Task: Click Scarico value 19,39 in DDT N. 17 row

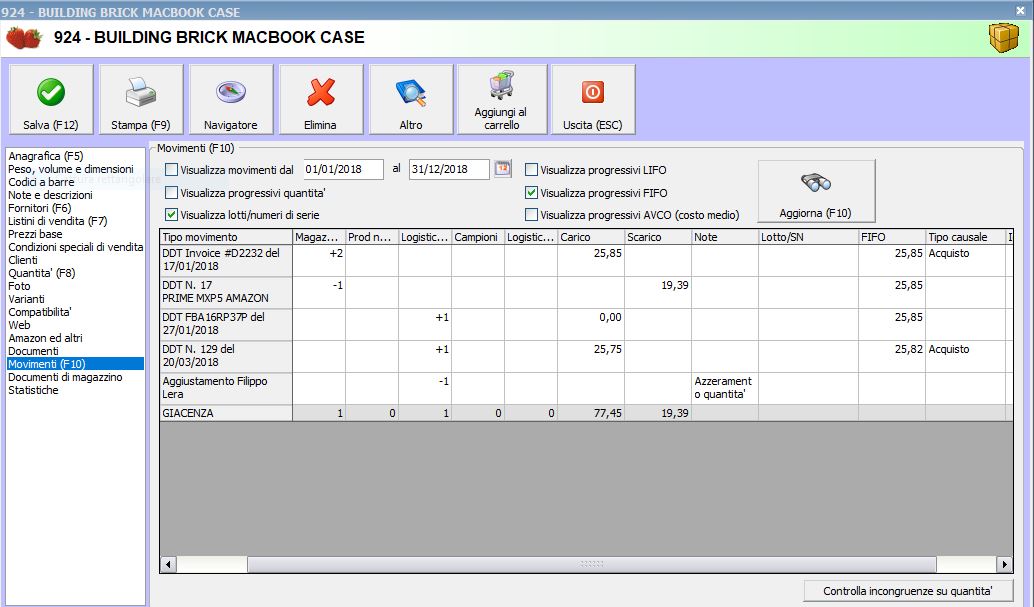Action: [x=658, y=292]
